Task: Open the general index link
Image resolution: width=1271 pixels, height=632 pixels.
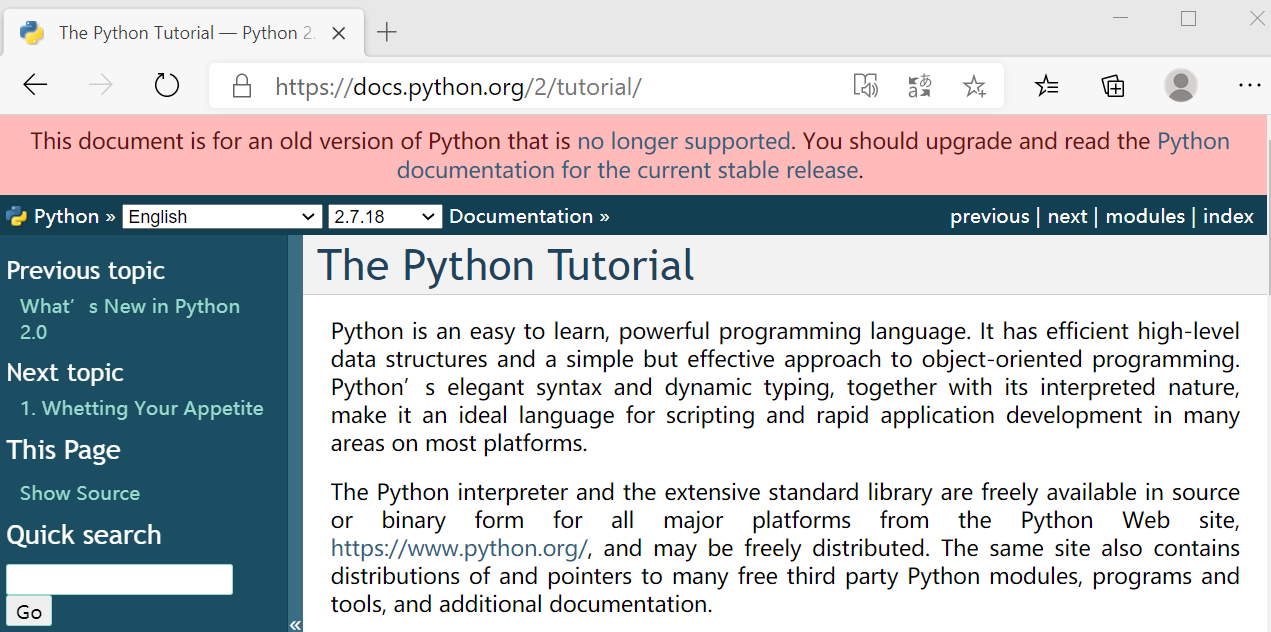Action: coord(1228,217)
